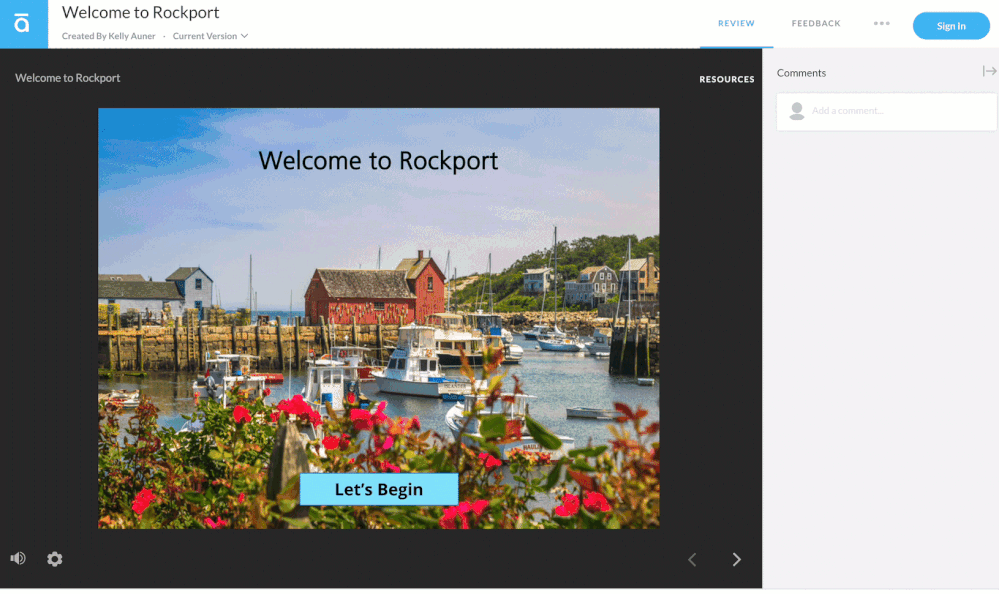
Task: Advance with the next slide arrow
Action: tap(737, 559)
